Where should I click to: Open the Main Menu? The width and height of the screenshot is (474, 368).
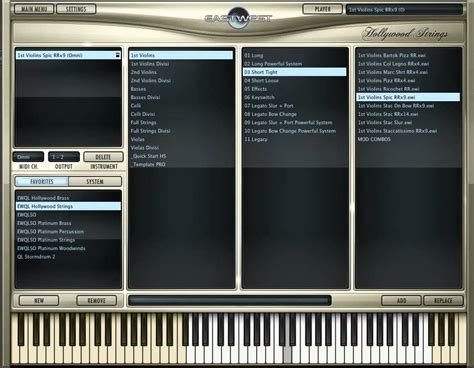34,9
